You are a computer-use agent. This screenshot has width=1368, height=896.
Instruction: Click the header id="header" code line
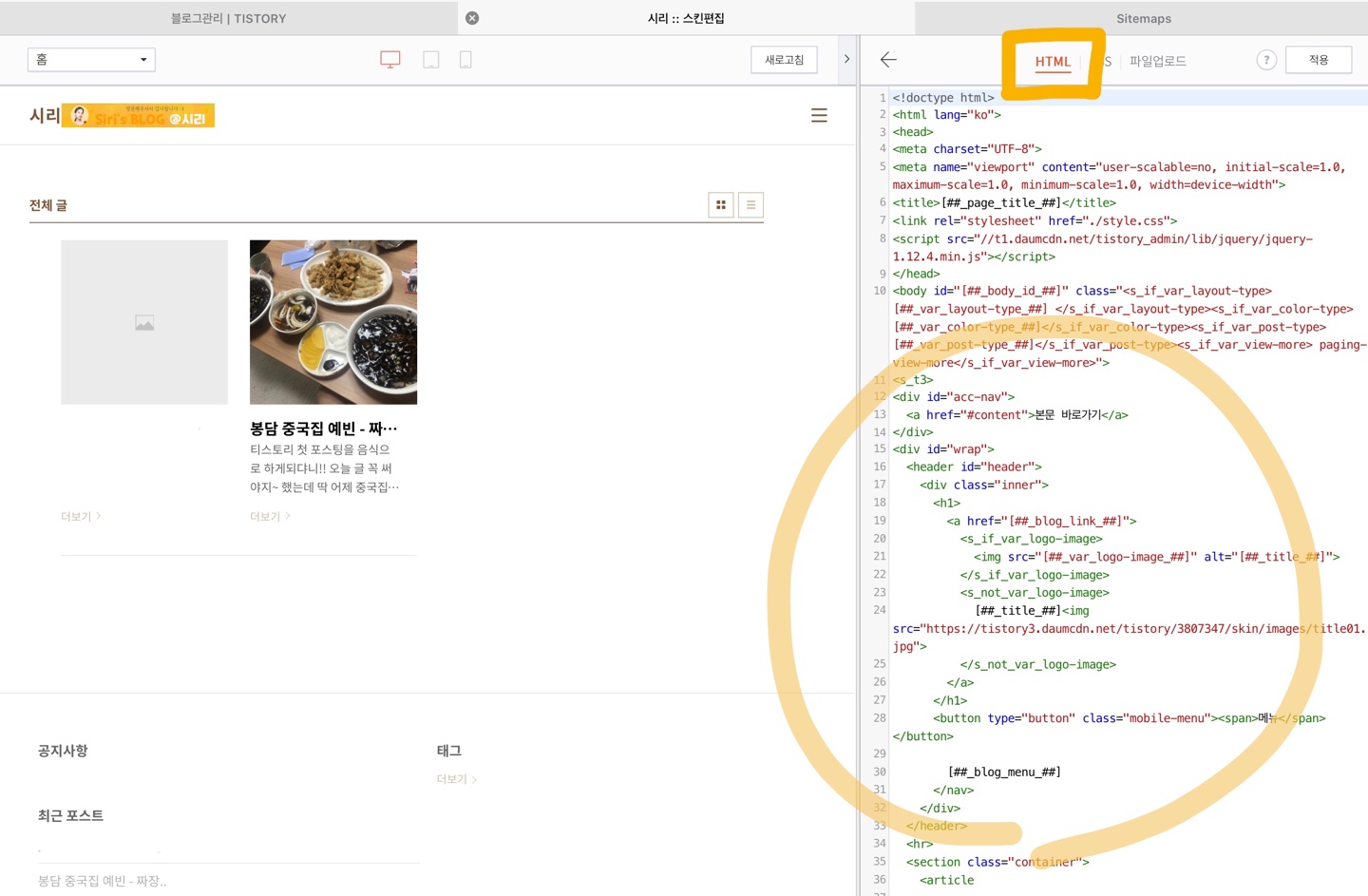tap(974, 467)
